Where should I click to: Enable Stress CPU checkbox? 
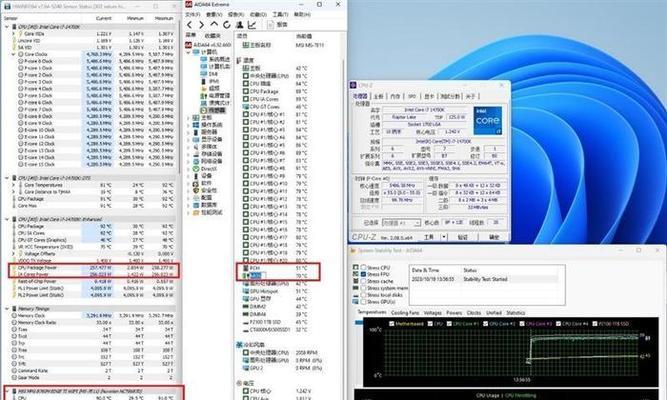pyautogui.click(x=363, y=267)
